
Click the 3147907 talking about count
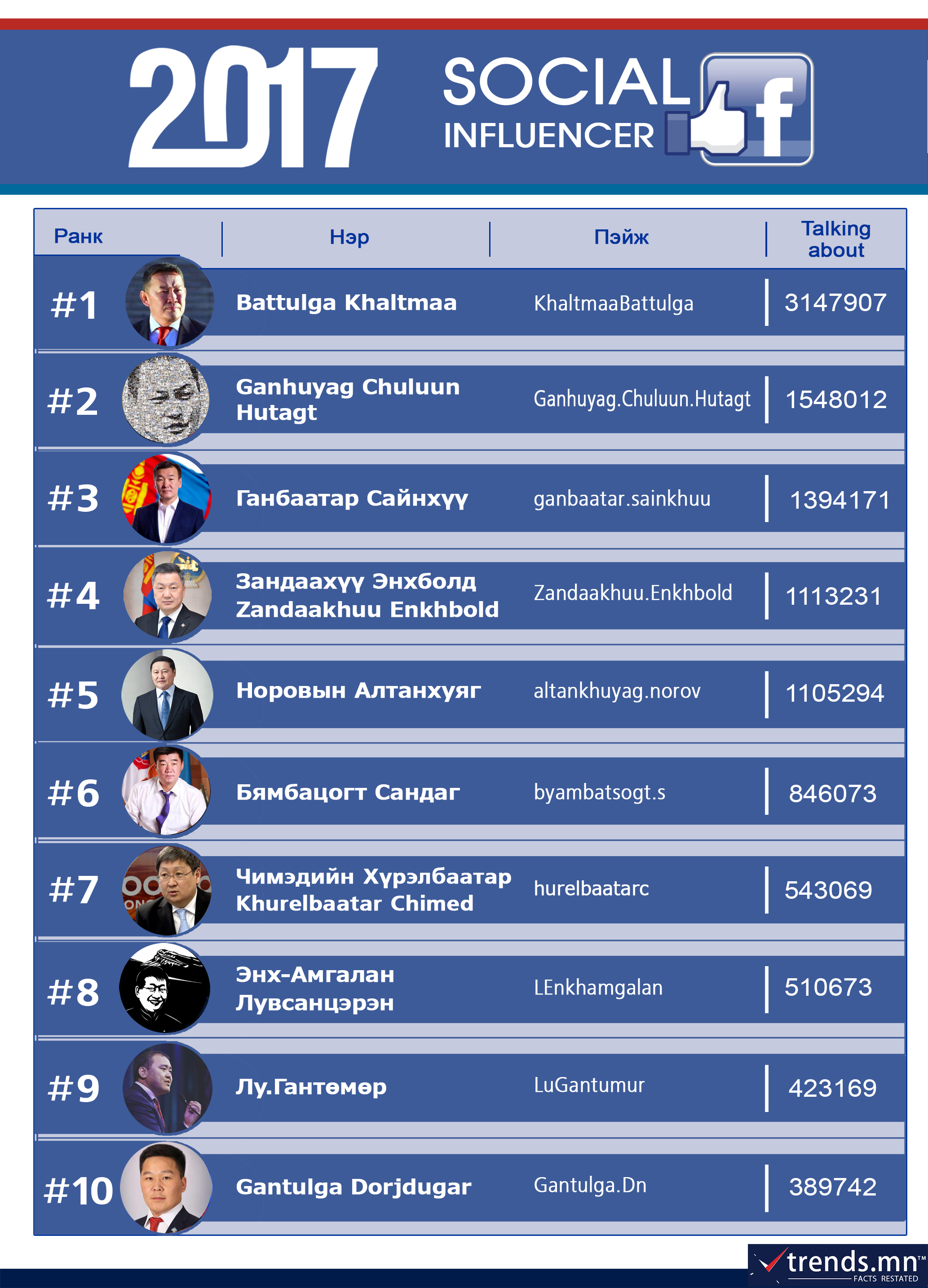tap(835, 302)
